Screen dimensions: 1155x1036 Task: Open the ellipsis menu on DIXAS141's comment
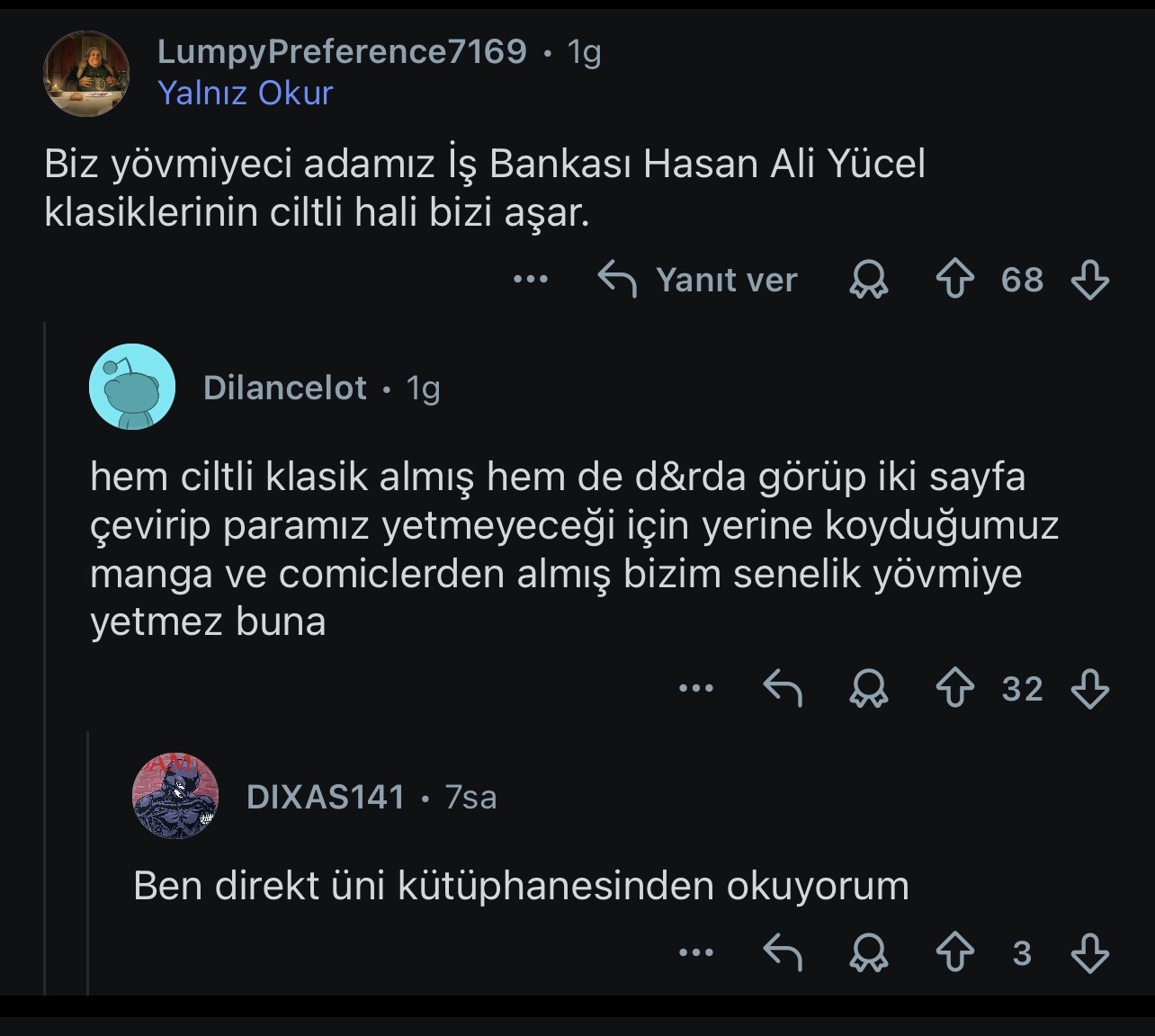(x=696, y=952)
